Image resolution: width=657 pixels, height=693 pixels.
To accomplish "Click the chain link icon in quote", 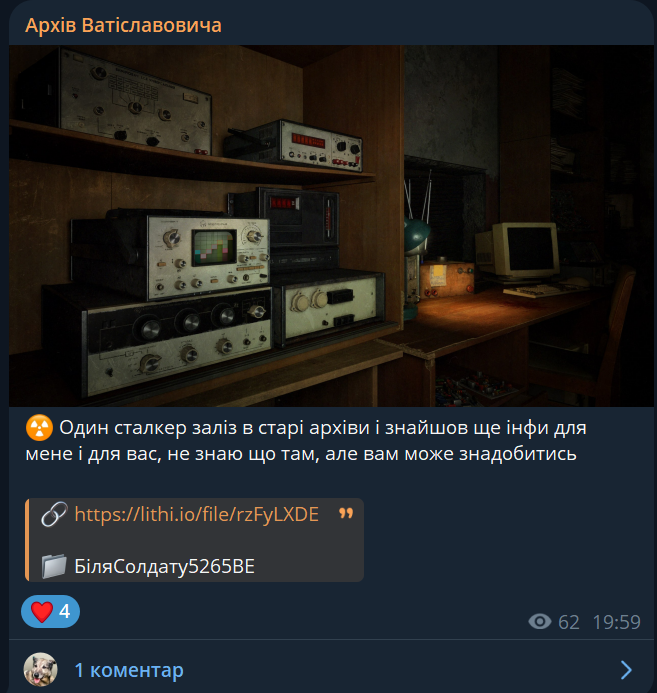I will tap(54, 514).
